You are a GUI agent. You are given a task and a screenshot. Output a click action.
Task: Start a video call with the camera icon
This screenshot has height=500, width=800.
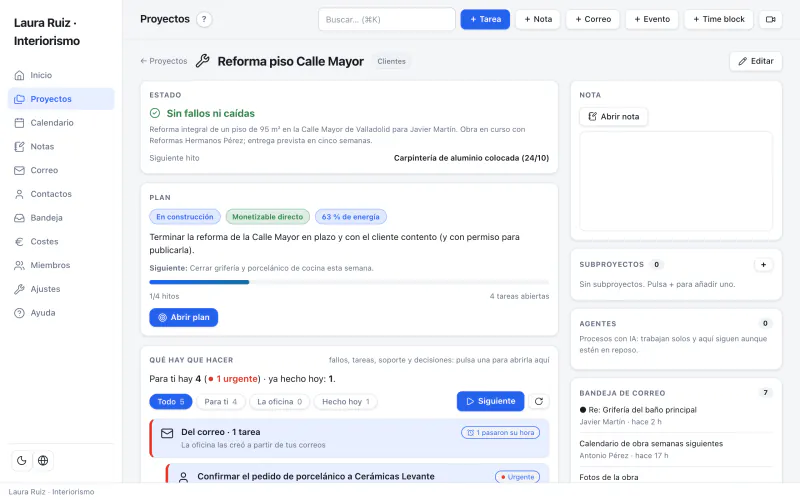coord(770,19)
